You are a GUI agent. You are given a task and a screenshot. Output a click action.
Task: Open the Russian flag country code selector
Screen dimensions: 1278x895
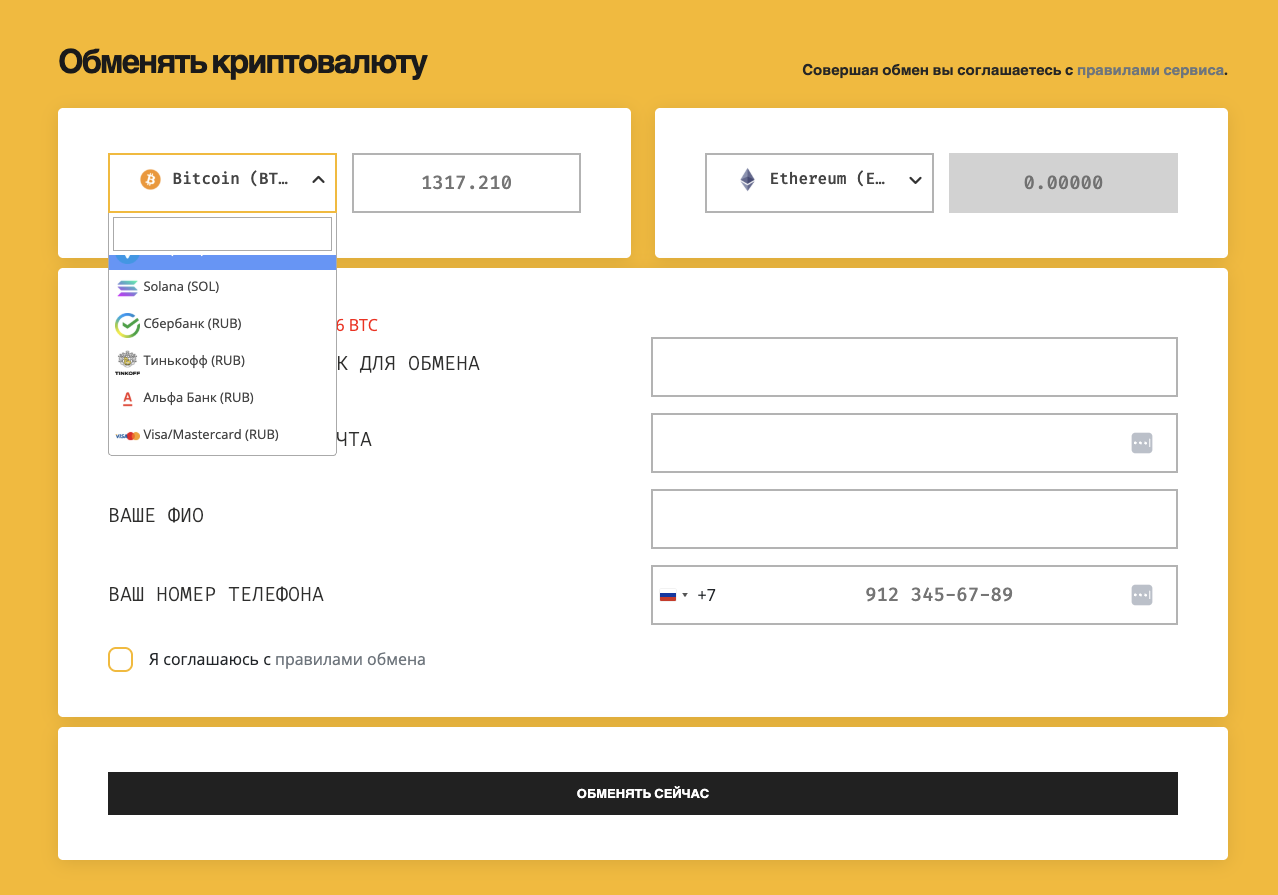click(x=673, y=595)
